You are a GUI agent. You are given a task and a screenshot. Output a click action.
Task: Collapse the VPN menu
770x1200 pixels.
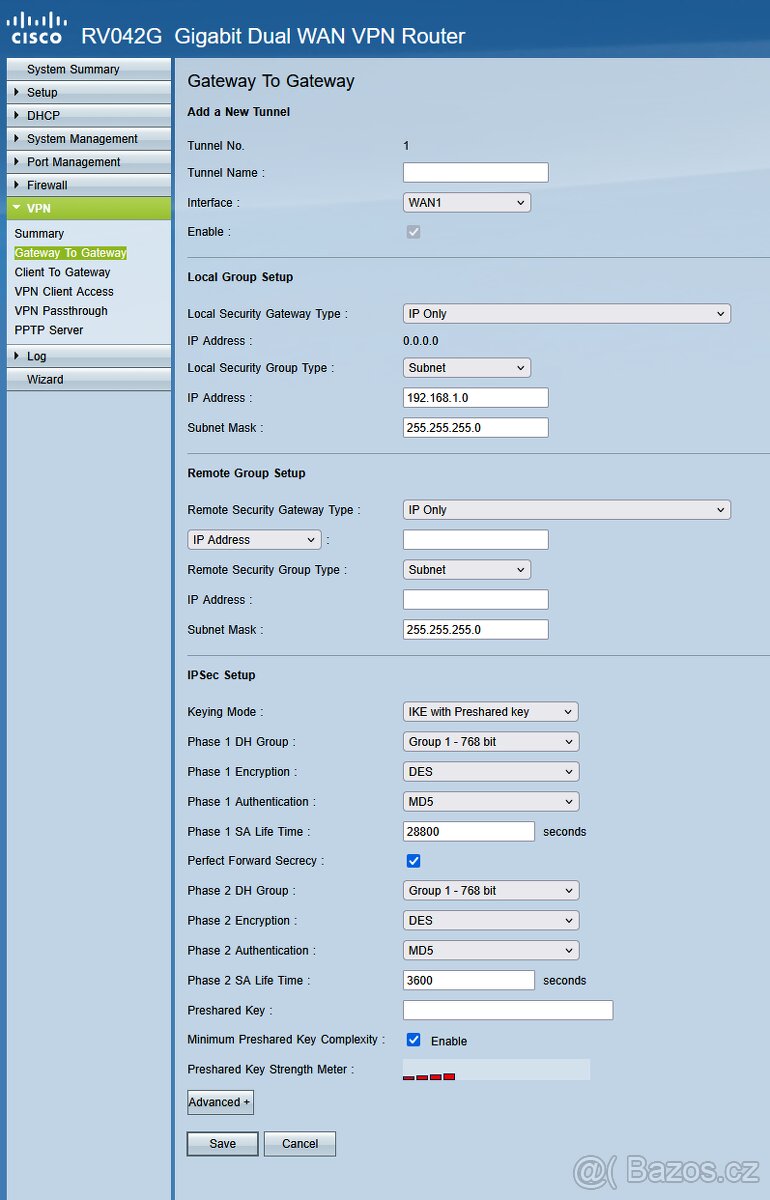[x=89, y=208]
